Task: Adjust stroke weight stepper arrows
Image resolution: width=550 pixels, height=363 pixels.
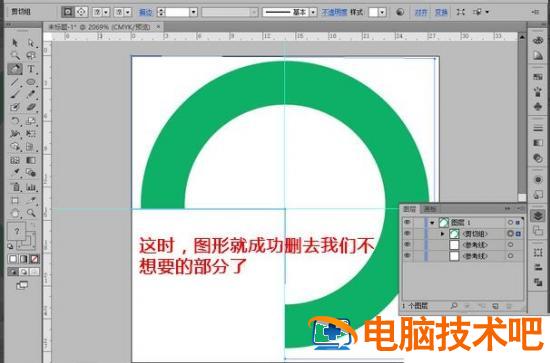Action: click(161, 12)
